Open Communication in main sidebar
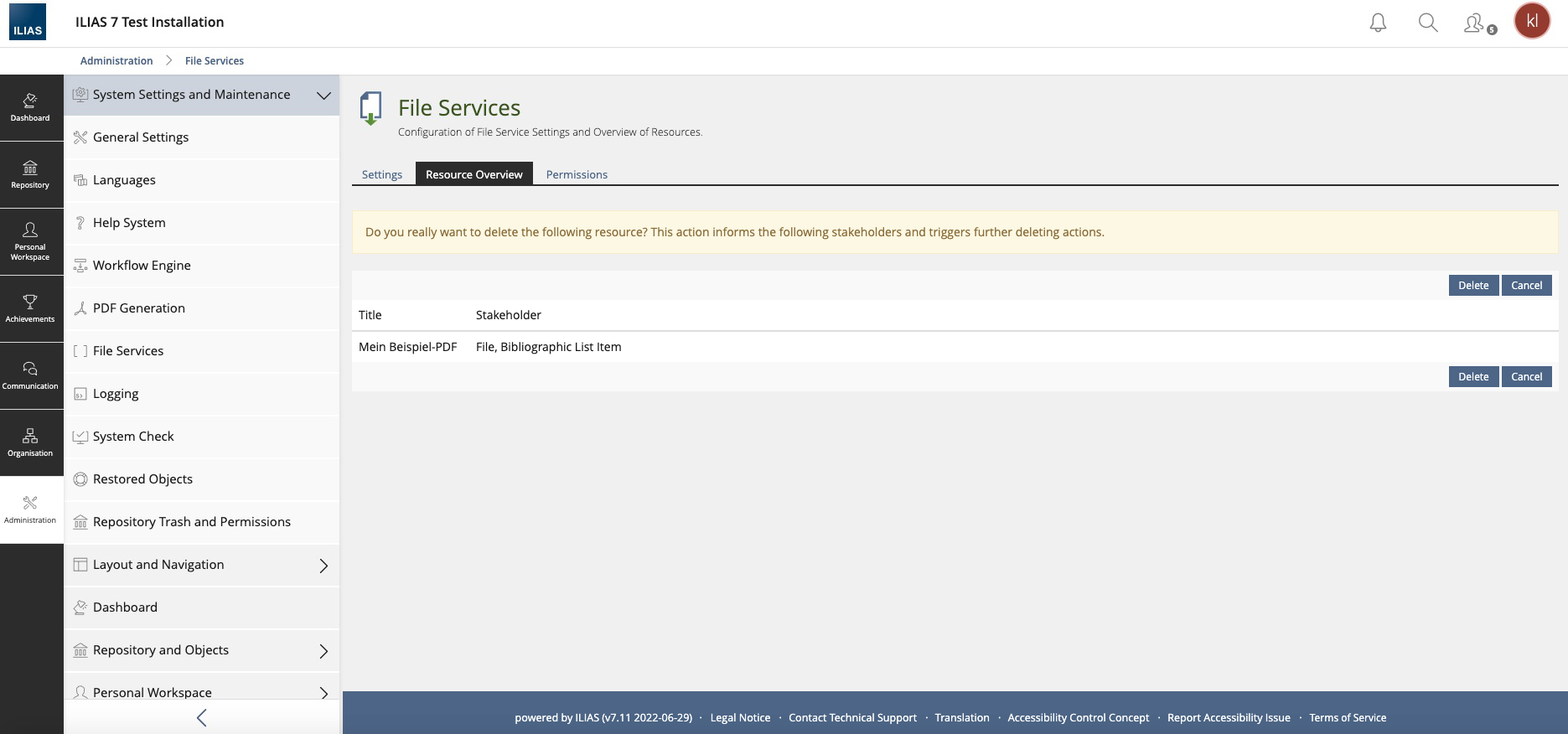Viewport: 1568px width, 734px height. [30, 375]
